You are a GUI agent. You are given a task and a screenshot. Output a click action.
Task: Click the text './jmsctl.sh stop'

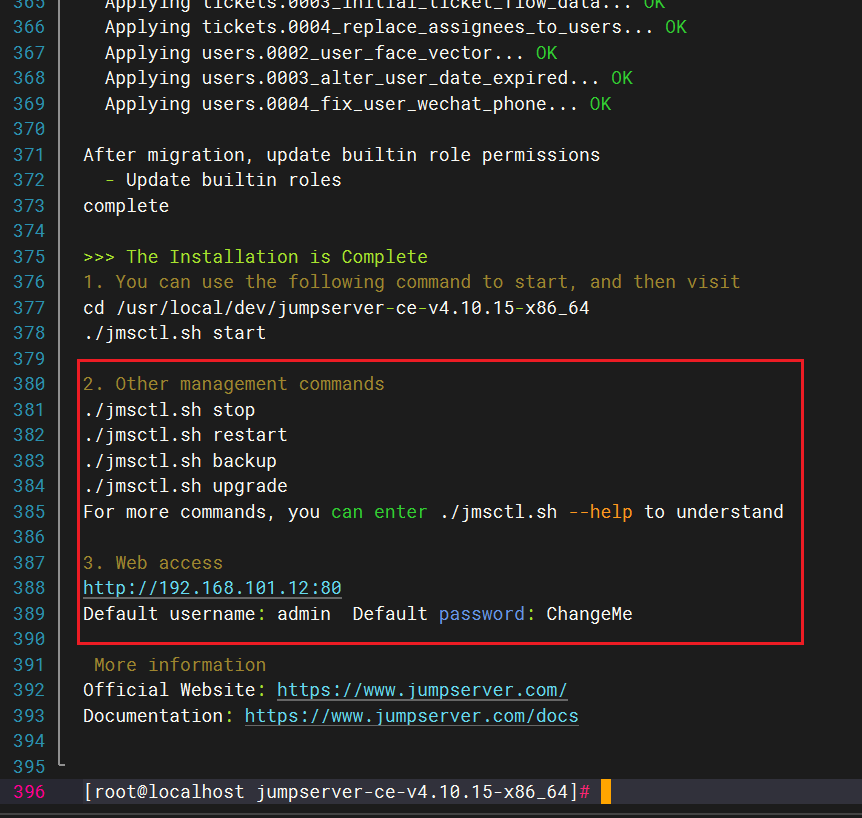point(169,410)
